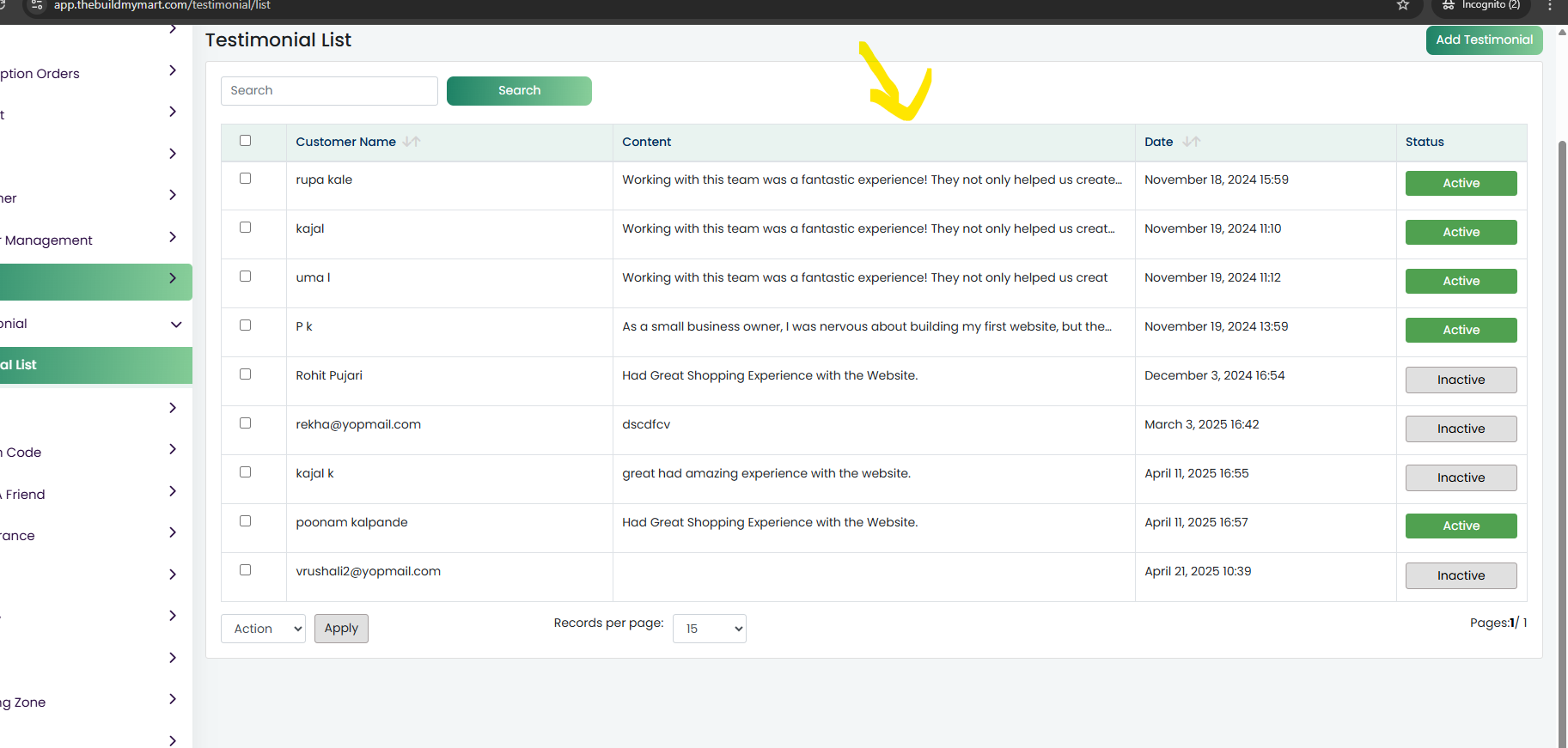Open the Records per page dropdown
The width and height of the screenshot is (1568, 748).
pyautogui.click(x=709, y=629)
